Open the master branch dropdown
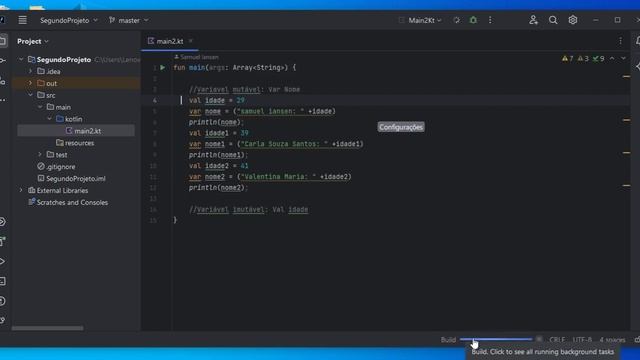 click(129, 20)
